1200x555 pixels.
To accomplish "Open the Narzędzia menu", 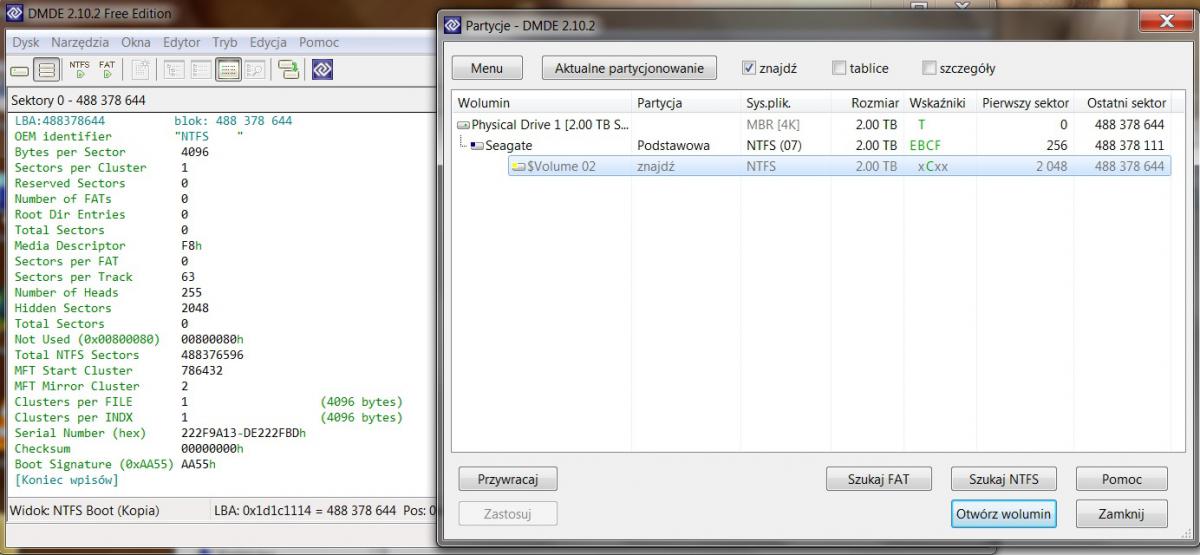I will coord(80,42).
